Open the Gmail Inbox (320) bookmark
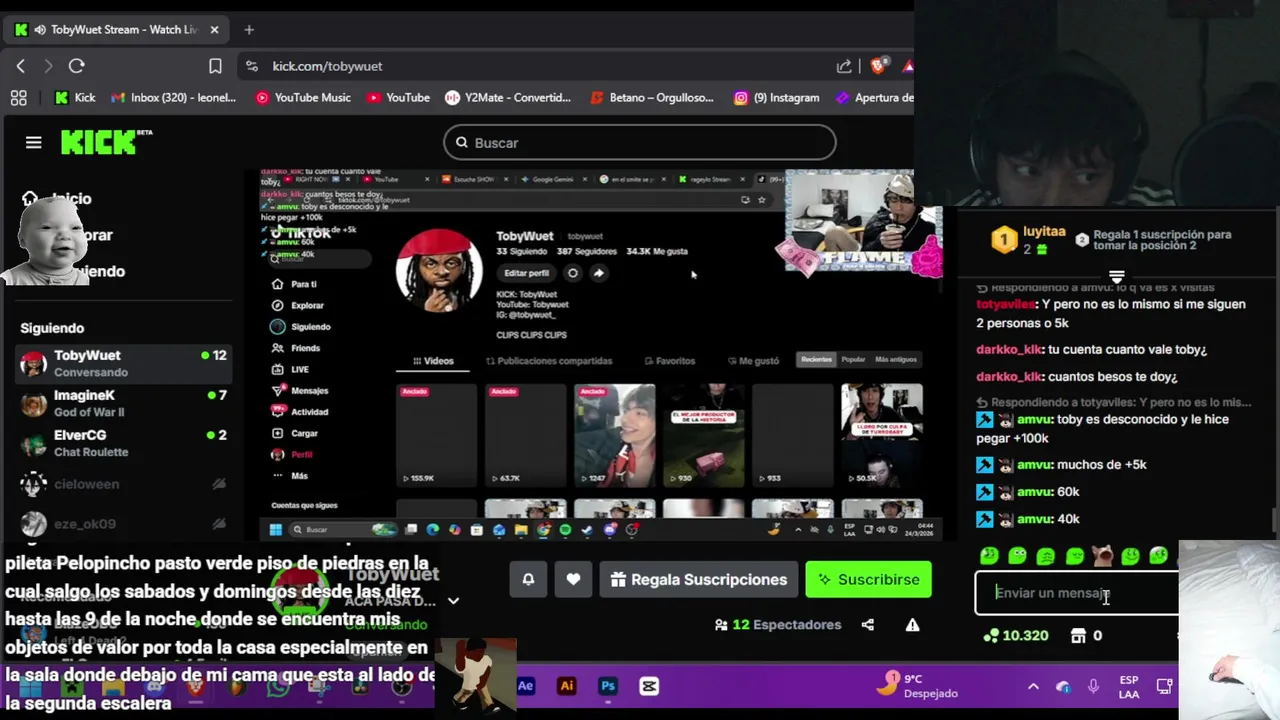1280x720 pixels. click(x=173, y=98)
